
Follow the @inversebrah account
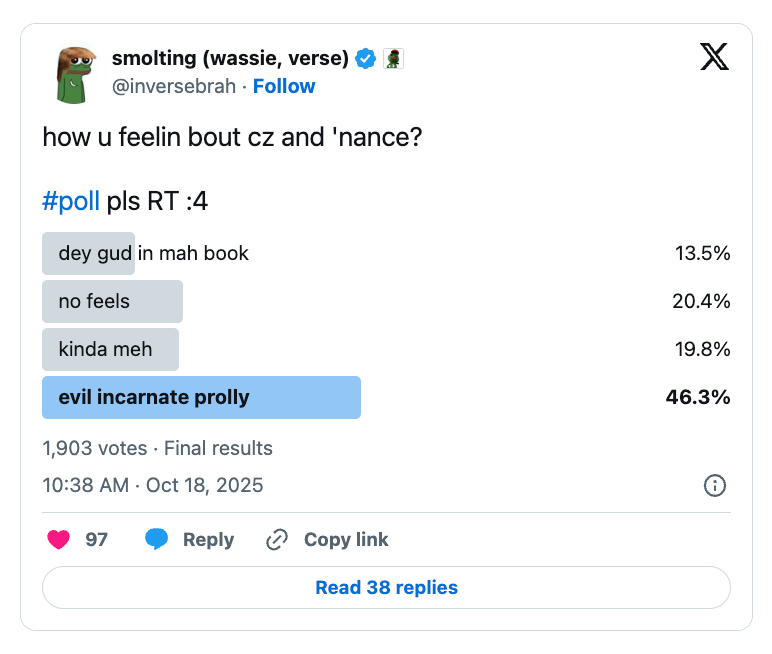click(x=284, y=86)
